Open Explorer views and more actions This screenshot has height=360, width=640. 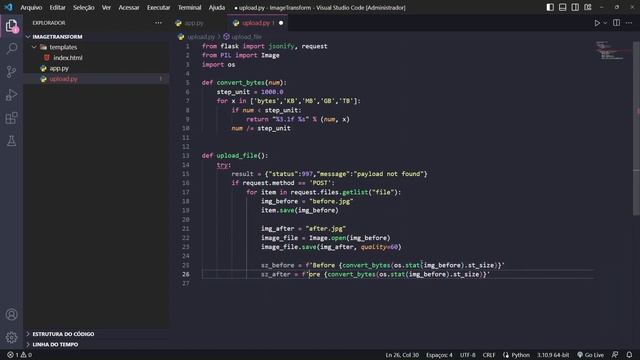click(x=158, y=23)
